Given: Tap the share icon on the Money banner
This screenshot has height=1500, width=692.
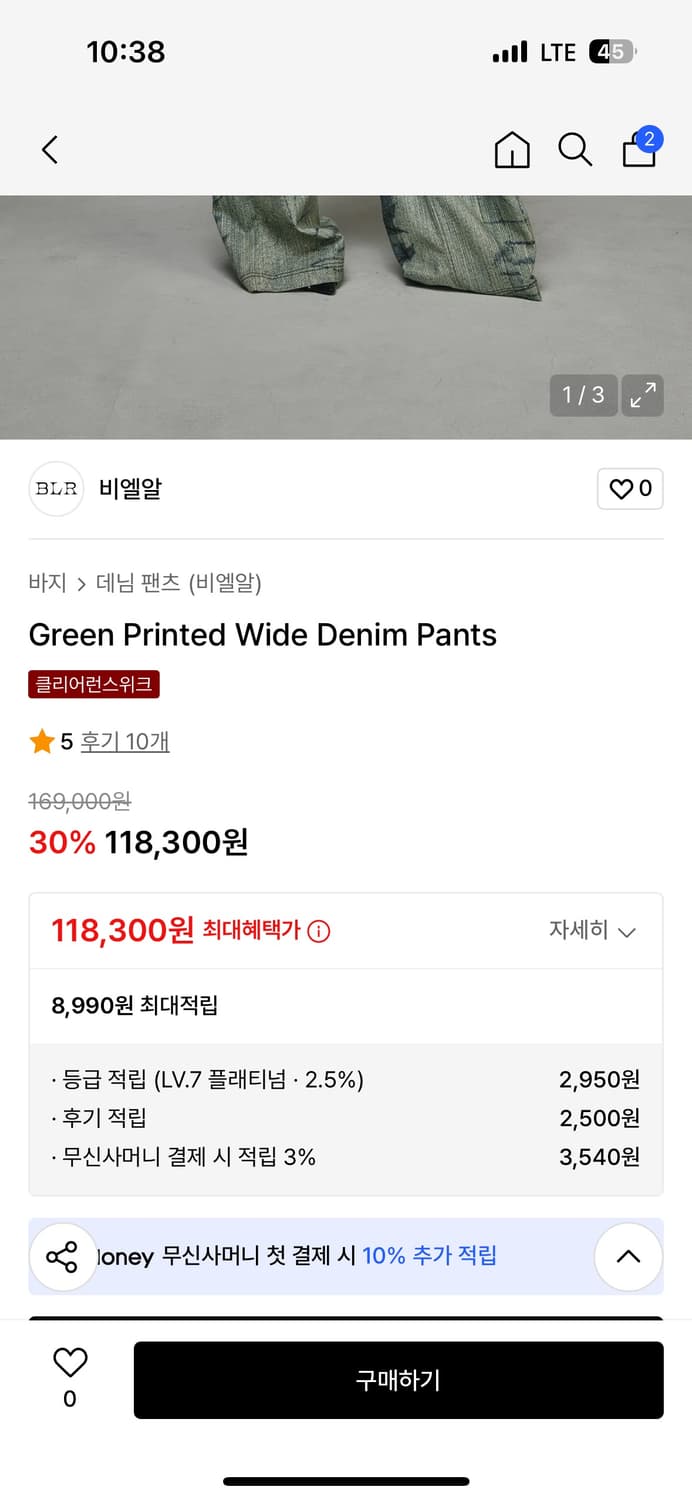Looking at the screenshot, I should (x=63, y=1257).
